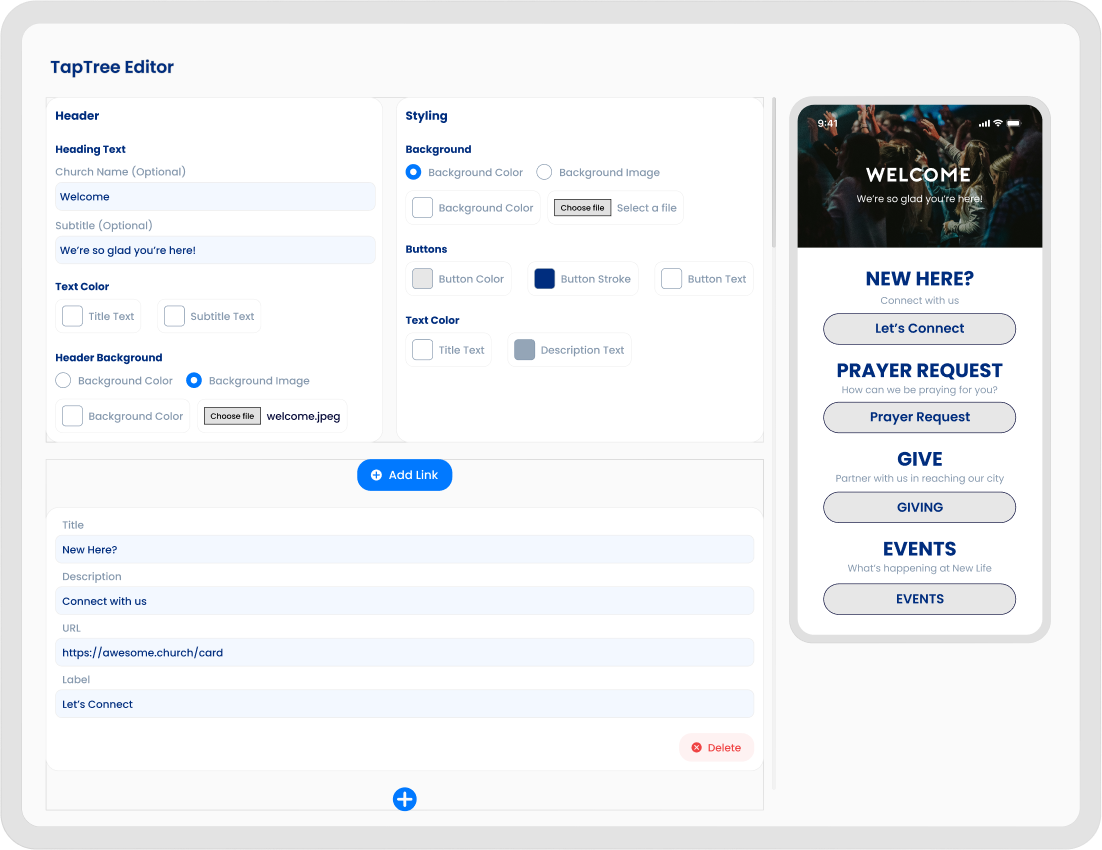
Task: Open the Button Stroke color swatch
Action: tap(545, 279)
